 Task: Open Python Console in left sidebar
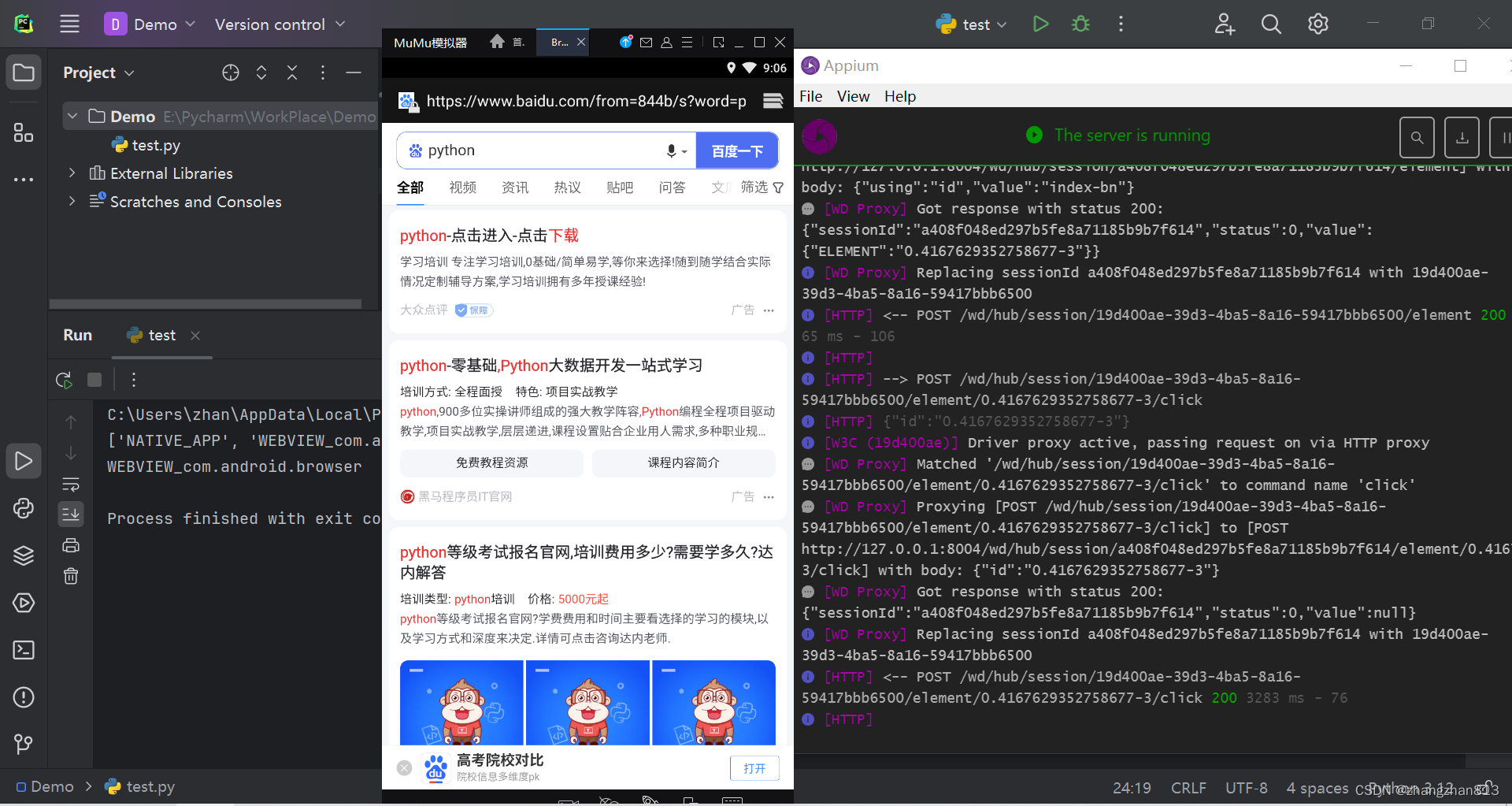(x=24, y=508)
